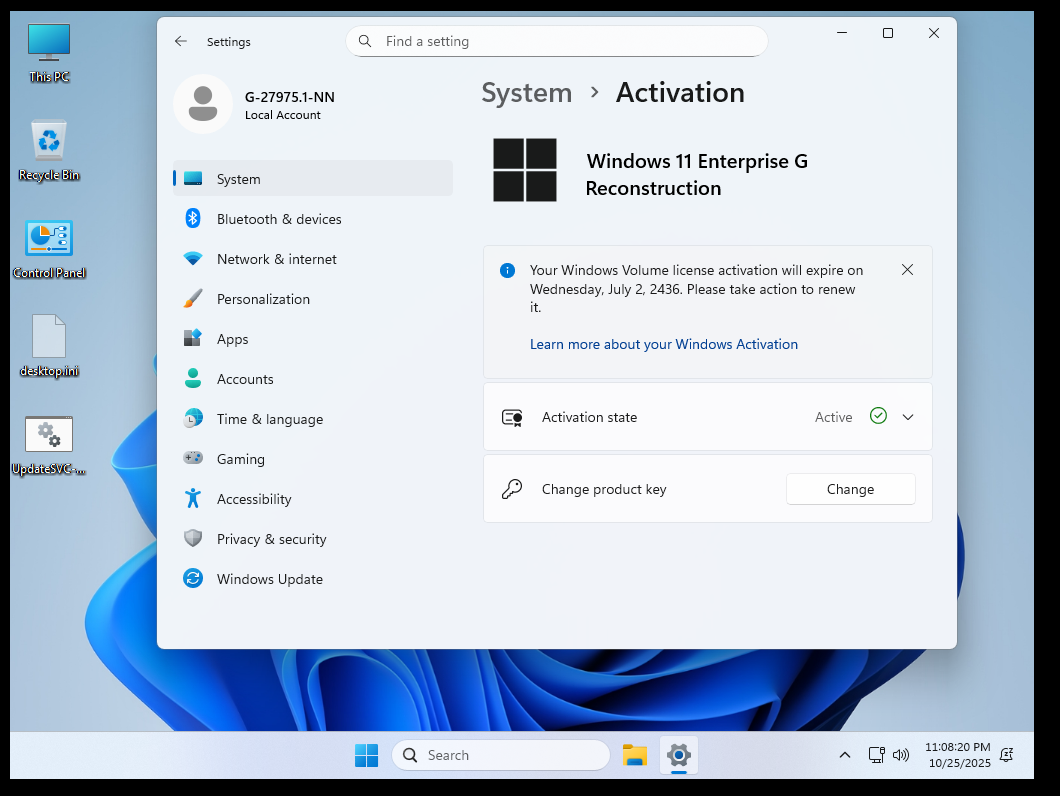Open Accessibility settings
Viewport: 1060px width, 796px height.
313,498
